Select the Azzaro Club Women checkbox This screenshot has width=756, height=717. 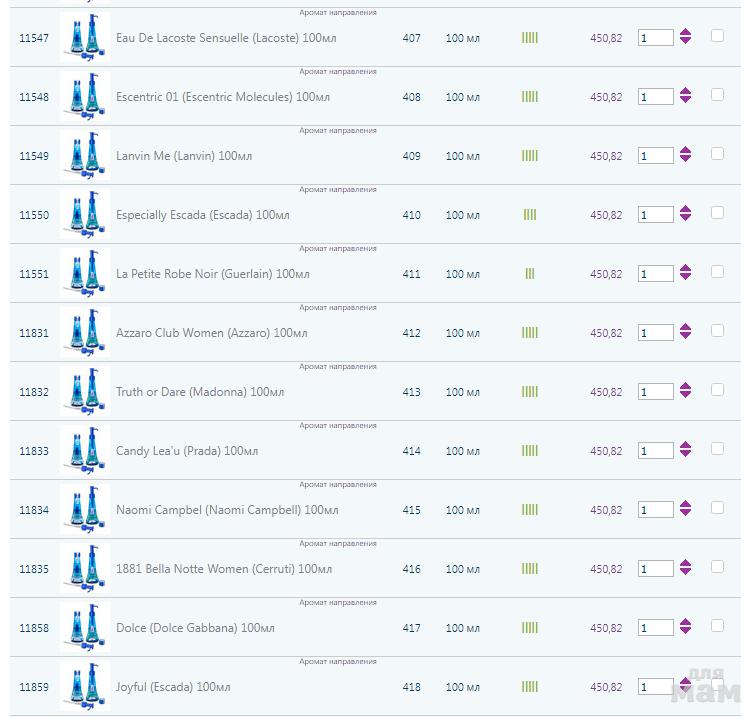(717, 331)
